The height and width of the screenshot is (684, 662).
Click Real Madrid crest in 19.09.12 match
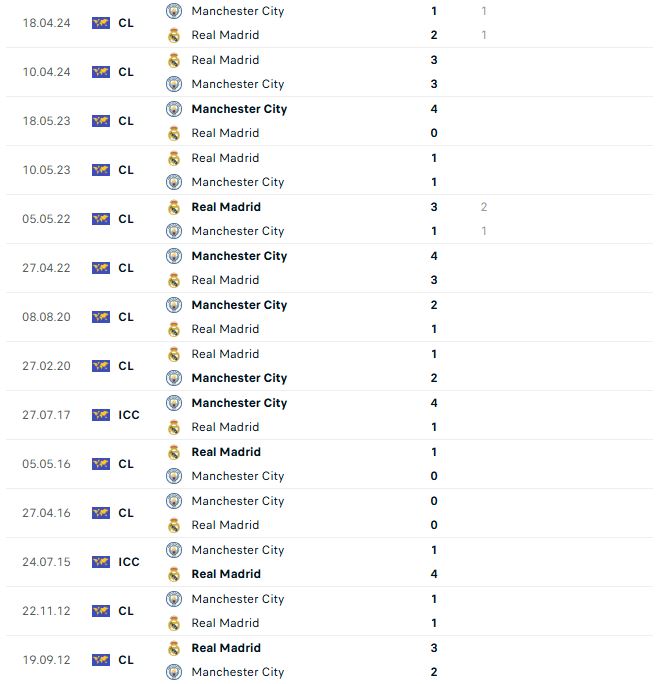pyautogui.click(x=174, y=648)
